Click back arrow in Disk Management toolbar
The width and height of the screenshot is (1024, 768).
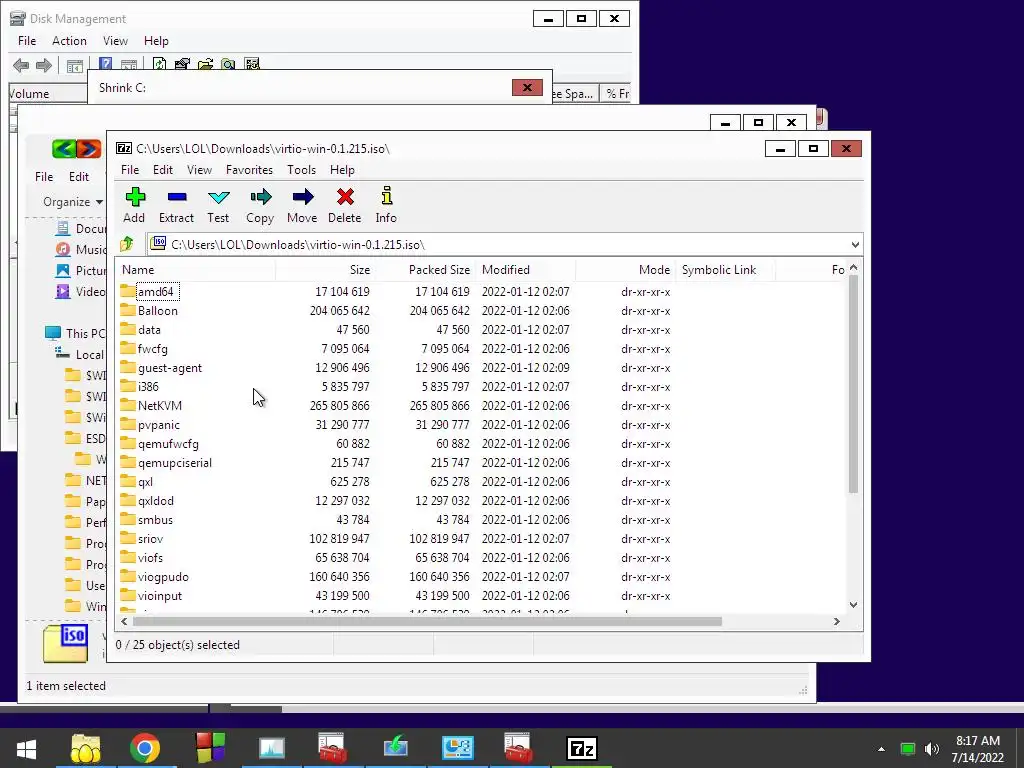21,65
